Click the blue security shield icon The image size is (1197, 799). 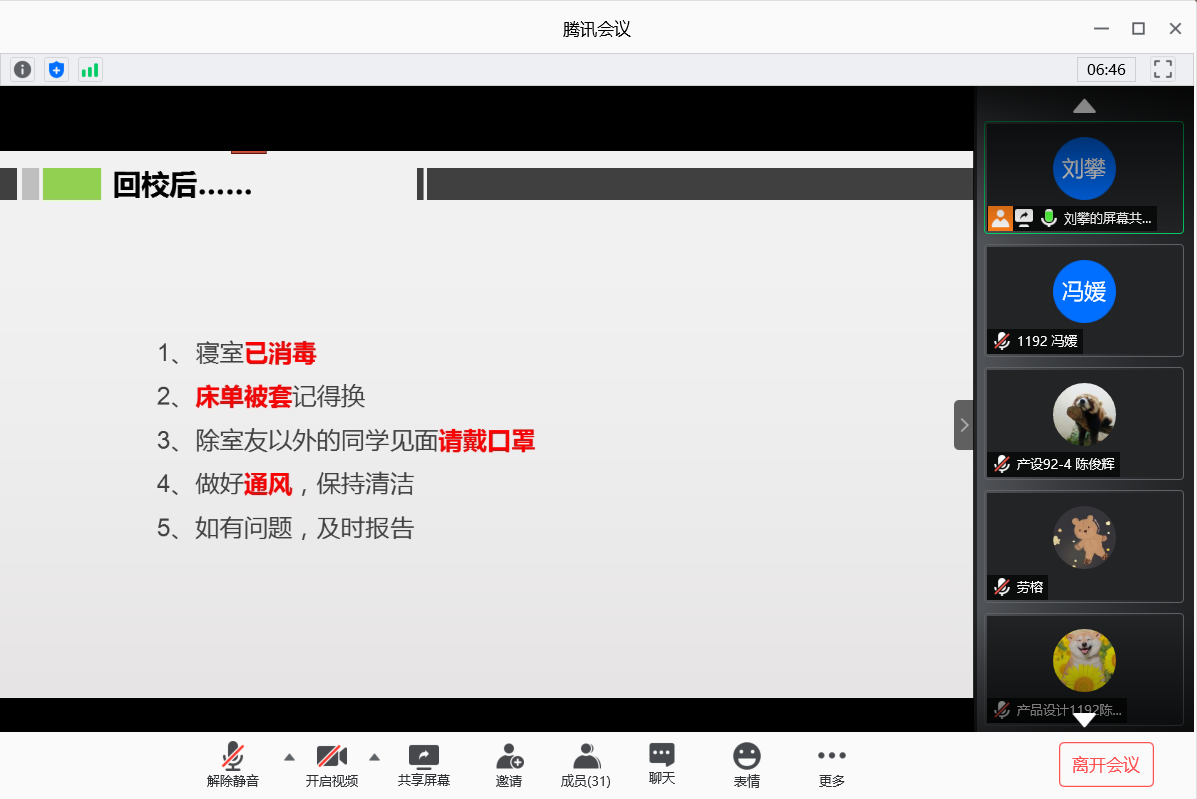57,70
